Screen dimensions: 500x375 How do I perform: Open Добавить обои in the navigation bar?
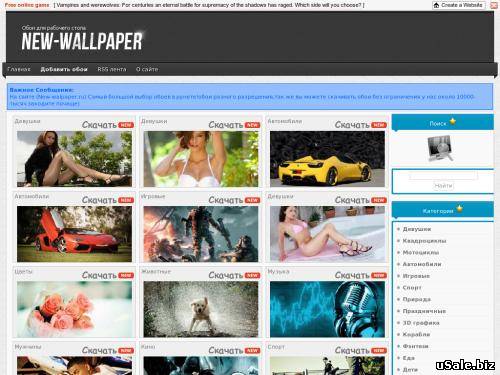[64, 69]
